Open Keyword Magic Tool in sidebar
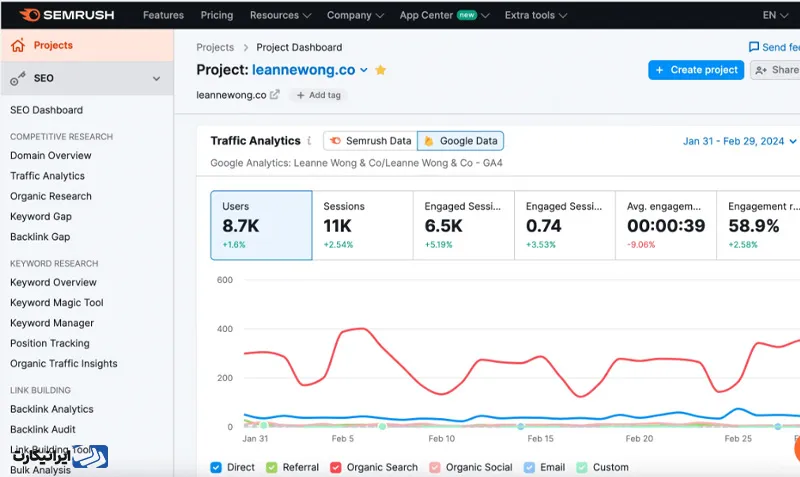The width and height of the screenshot is (800, 477). [57, 303]
